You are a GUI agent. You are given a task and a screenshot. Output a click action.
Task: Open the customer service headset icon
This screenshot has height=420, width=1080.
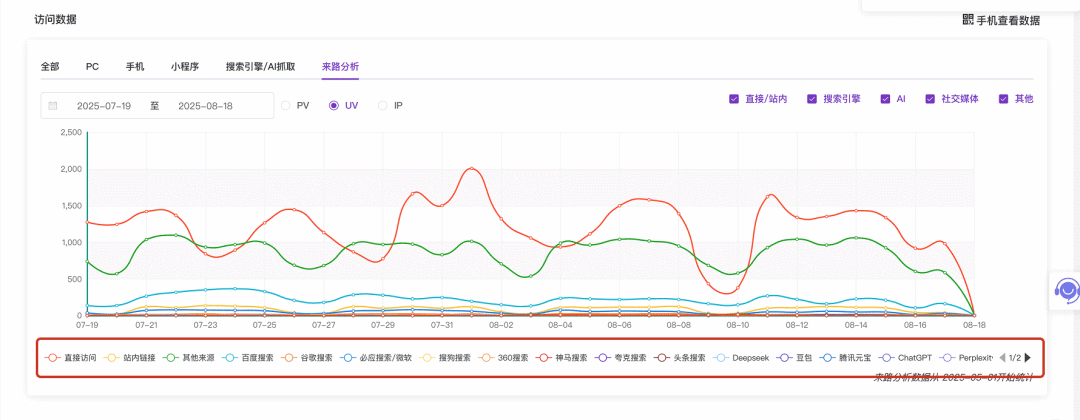(x=1067, y=291)
